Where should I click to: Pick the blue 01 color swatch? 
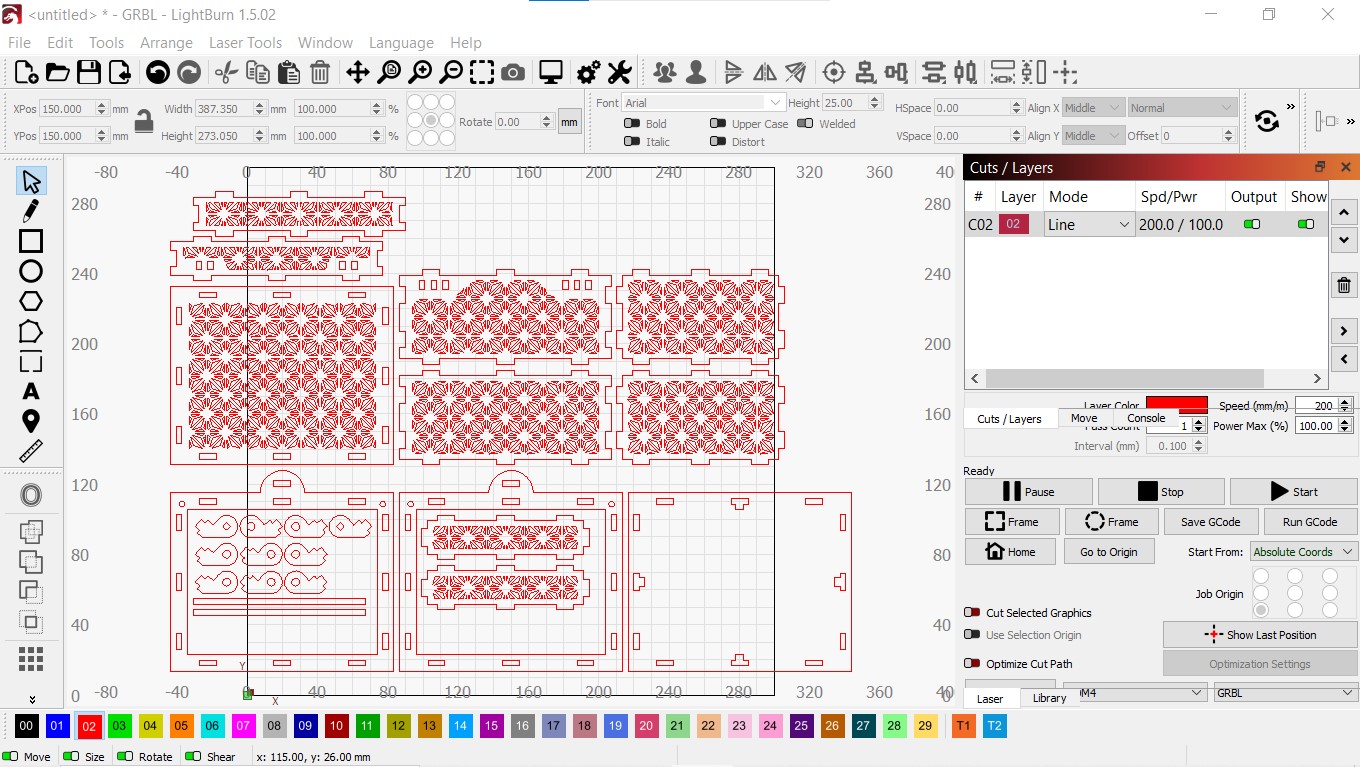[x=58, y=726]
